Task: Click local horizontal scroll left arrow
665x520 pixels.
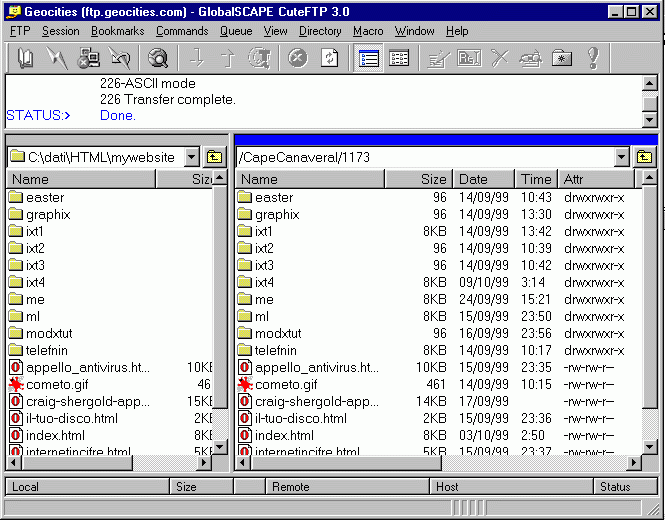Action: pyautogui.click(x=14, y=462)
